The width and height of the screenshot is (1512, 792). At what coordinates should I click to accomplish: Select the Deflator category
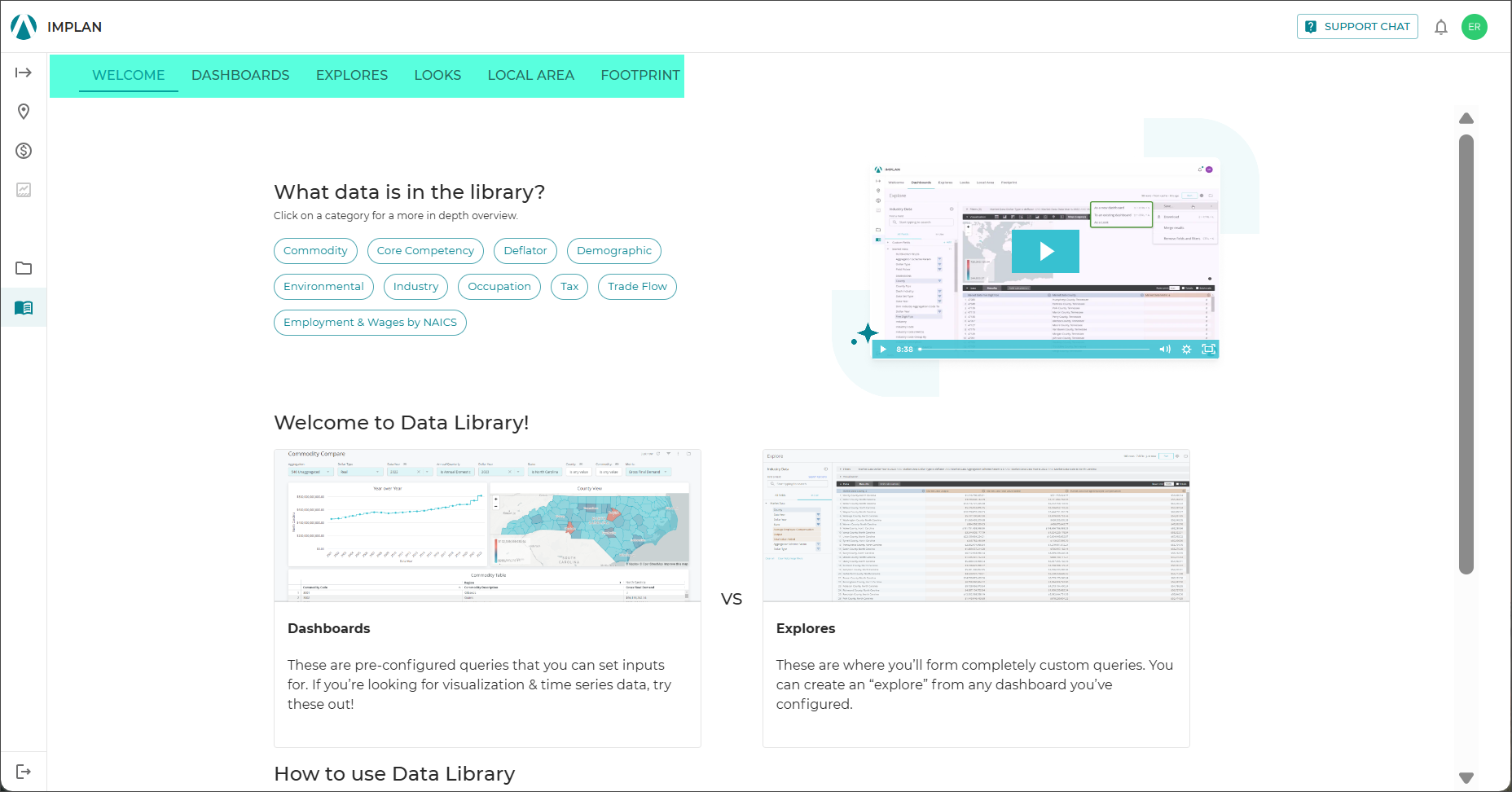pos(525,251)
